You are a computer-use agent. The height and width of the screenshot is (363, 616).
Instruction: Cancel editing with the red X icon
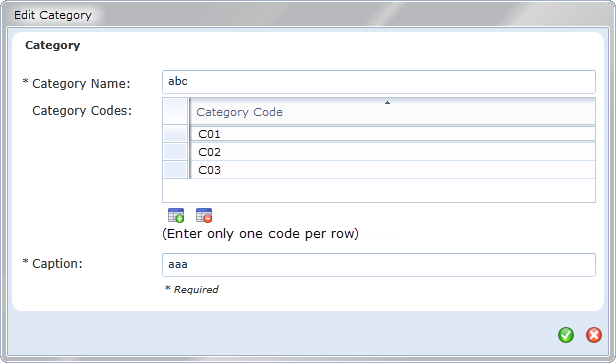[x=594, y=335]
